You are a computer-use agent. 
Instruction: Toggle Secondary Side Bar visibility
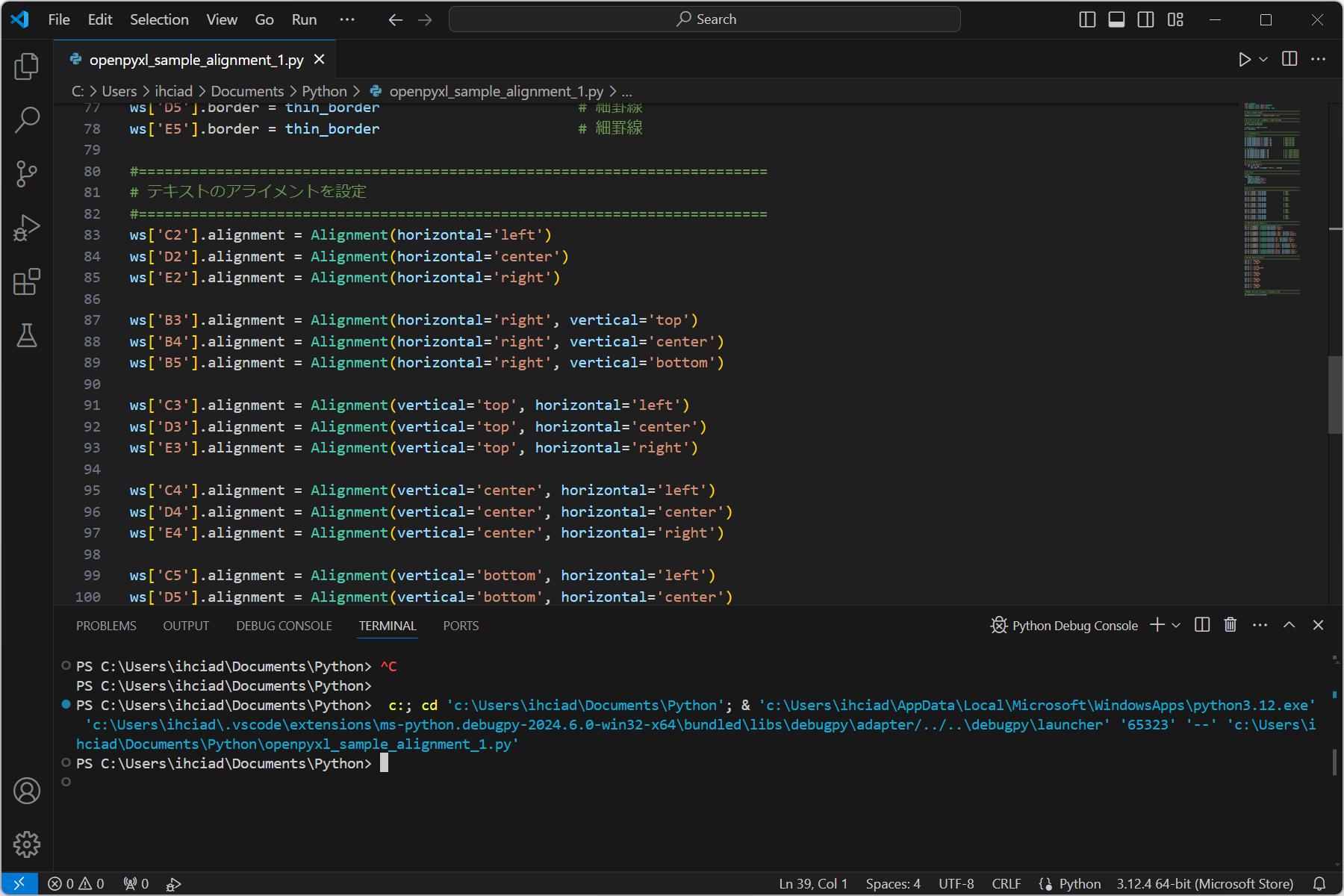pyautogui.click(x=1145, y=20)
